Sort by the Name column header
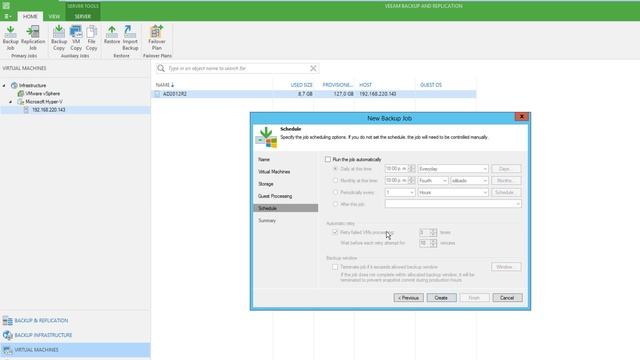 click(x=164, y=85)
